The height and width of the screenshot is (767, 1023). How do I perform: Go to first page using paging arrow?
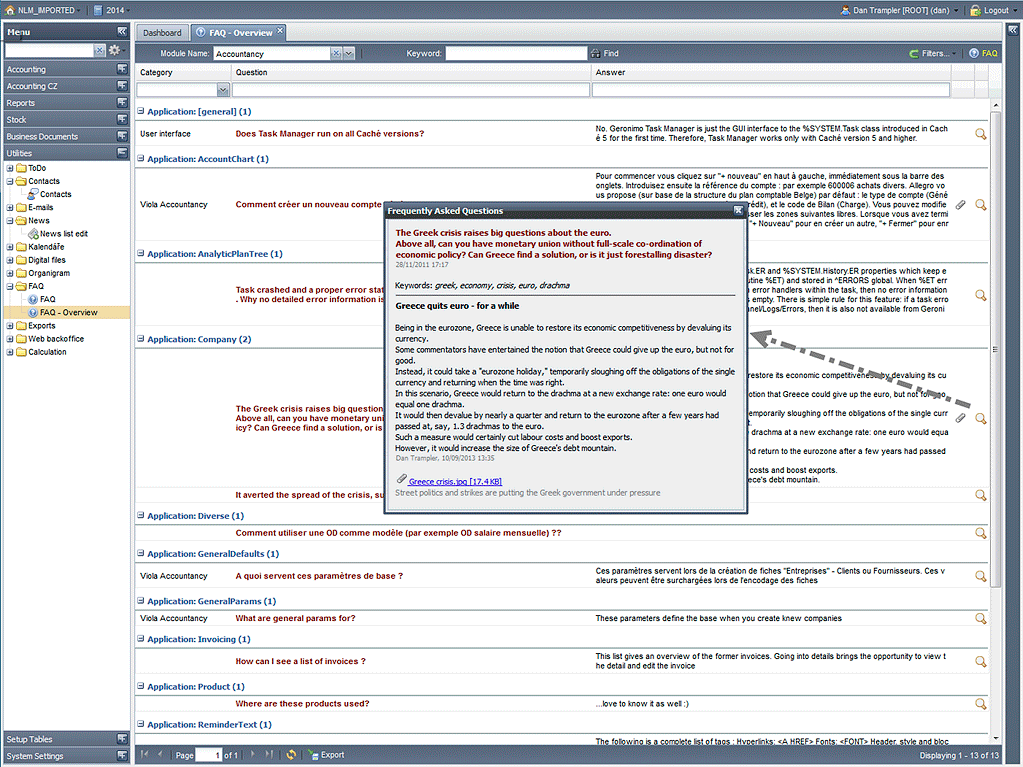pyautogui.click(x=144, y=755)
